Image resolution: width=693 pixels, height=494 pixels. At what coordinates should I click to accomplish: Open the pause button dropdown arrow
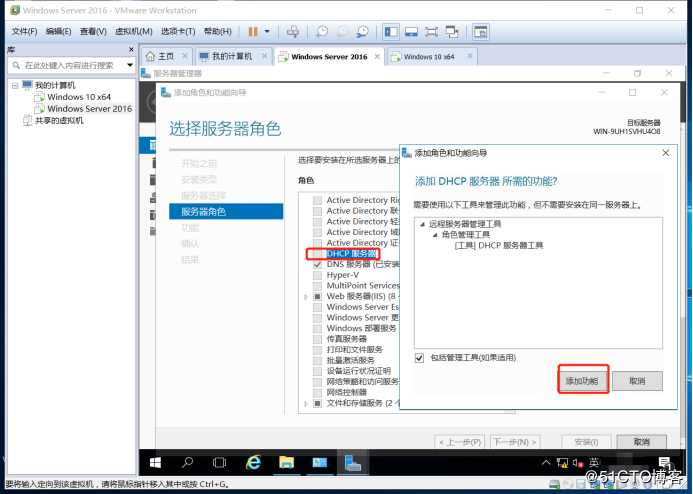267,31
